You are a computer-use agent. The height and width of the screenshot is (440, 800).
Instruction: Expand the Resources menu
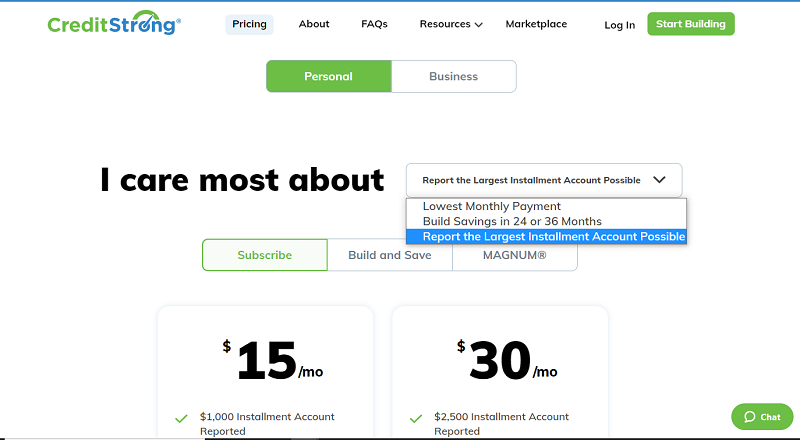tap(451, 24)
